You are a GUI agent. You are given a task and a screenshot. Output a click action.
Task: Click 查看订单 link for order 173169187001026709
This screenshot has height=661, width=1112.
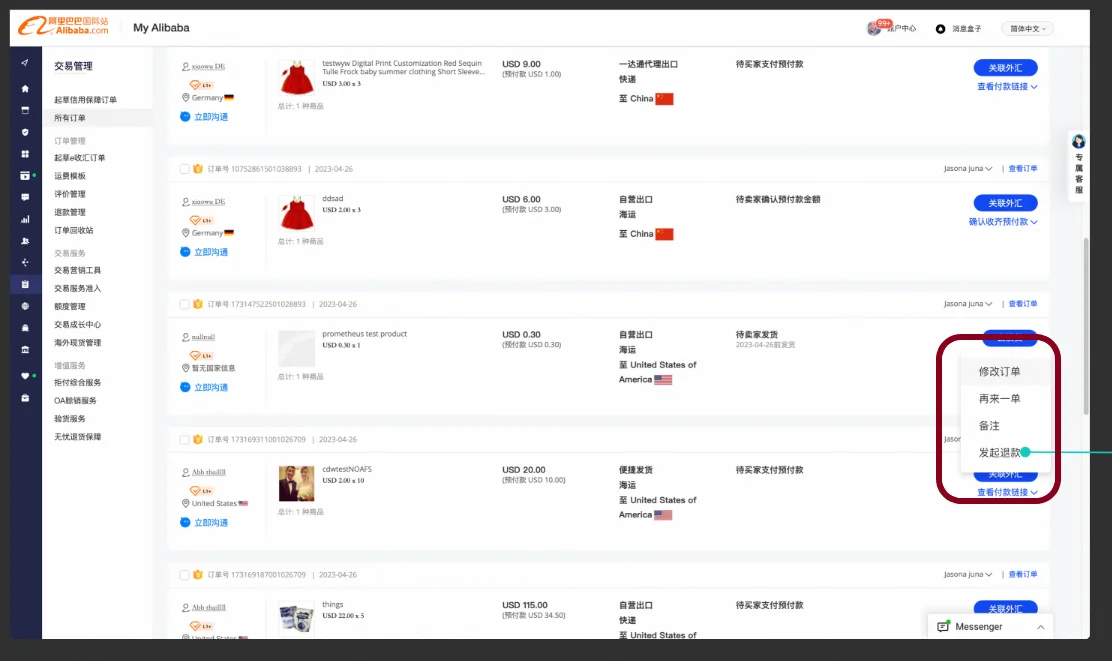[1023, 574]
